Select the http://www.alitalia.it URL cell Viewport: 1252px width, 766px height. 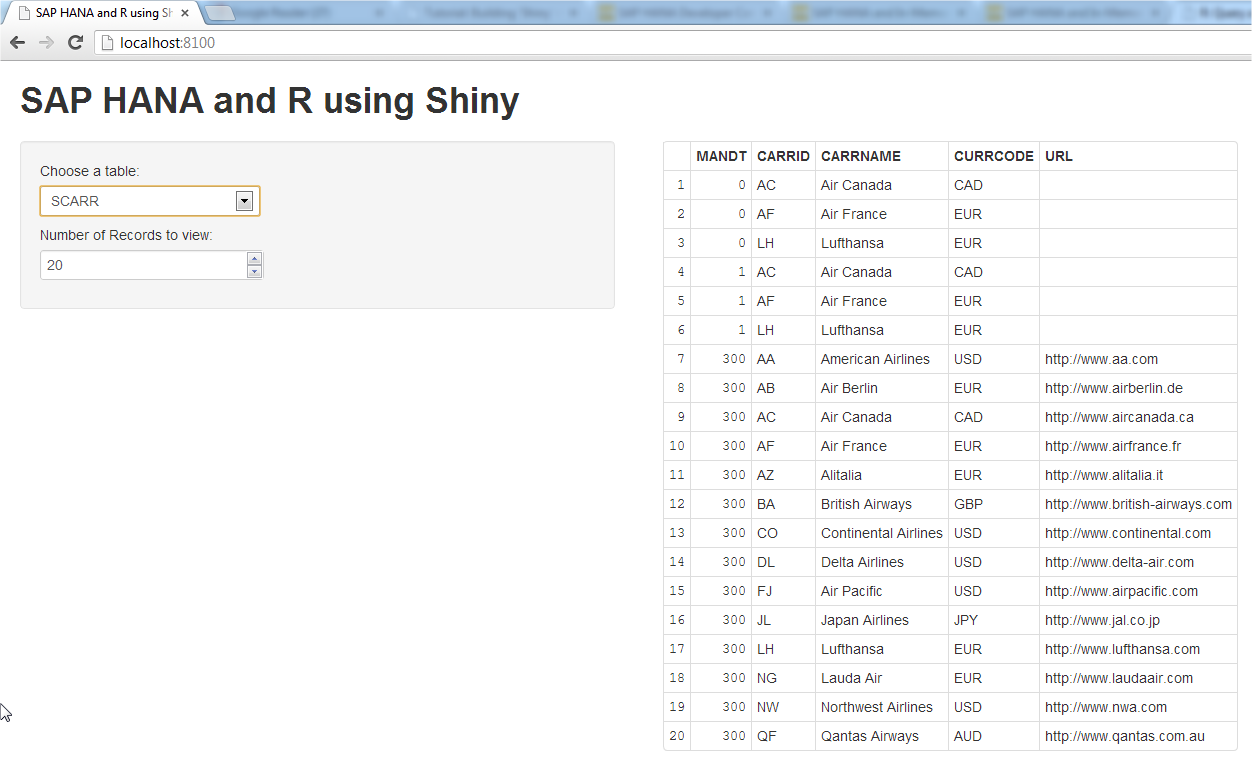1138,475
